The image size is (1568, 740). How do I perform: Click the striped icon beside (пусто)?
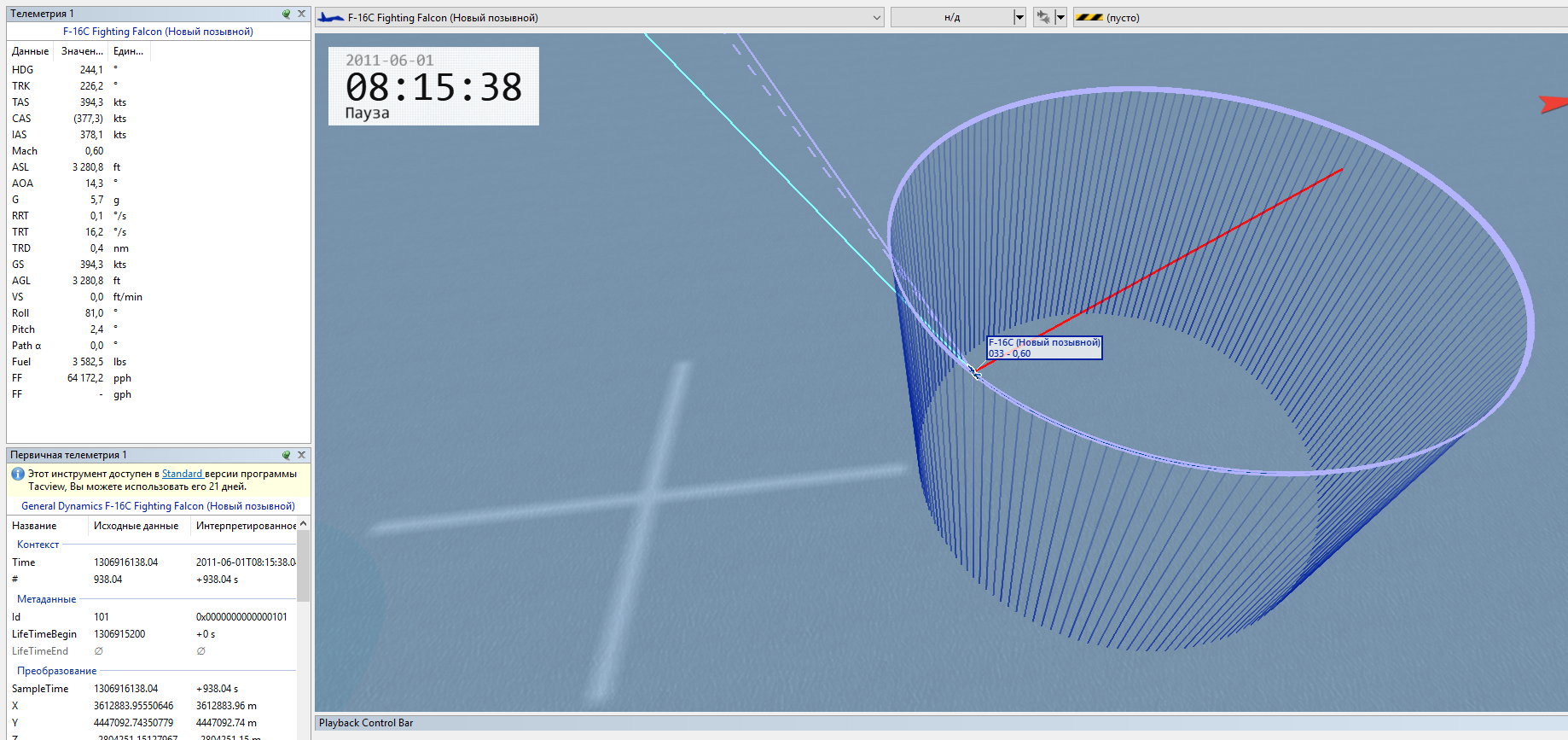tap(1089, 18)
